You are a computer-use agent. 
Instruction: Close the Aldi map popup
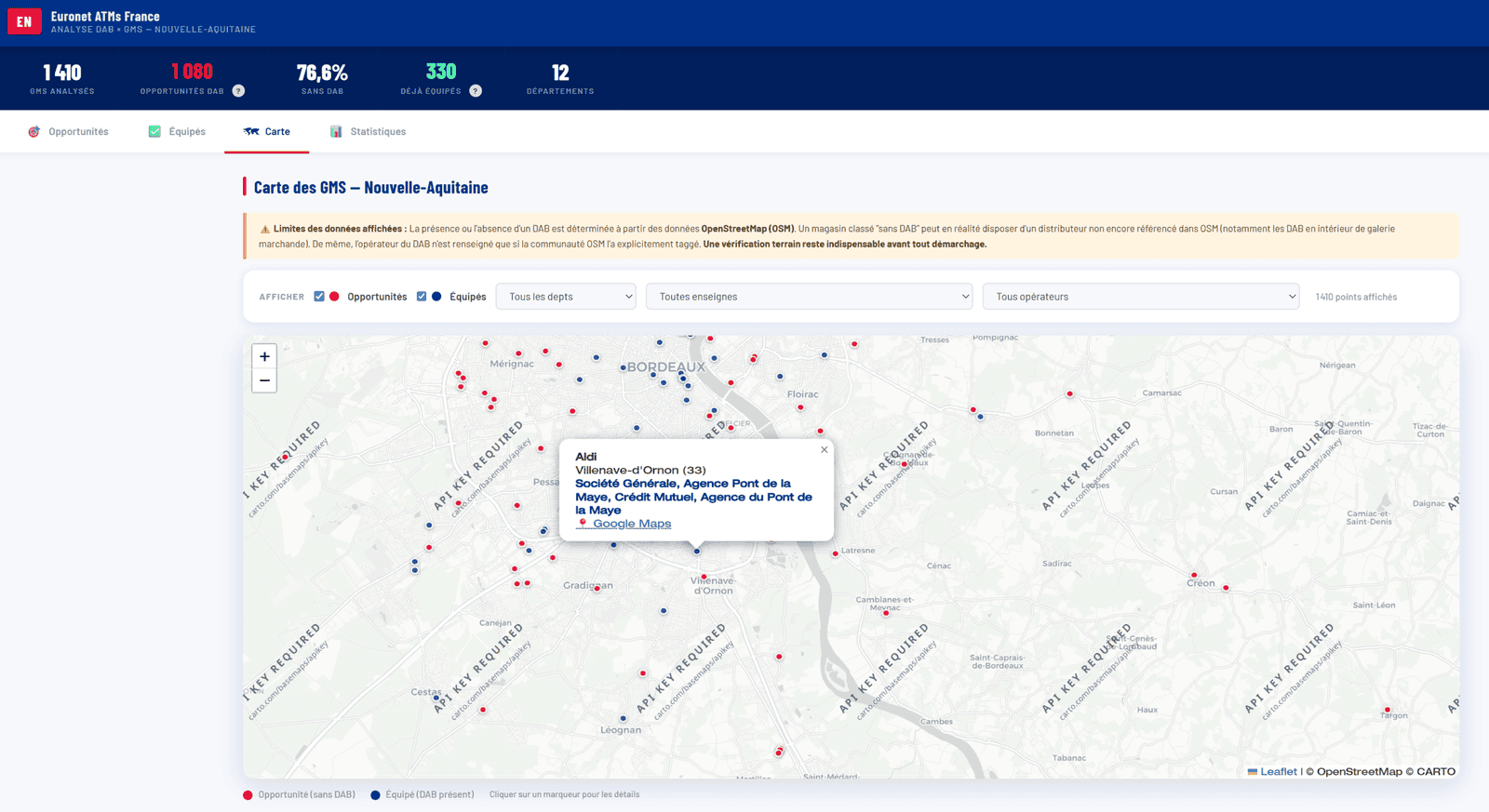coord(824,450)
